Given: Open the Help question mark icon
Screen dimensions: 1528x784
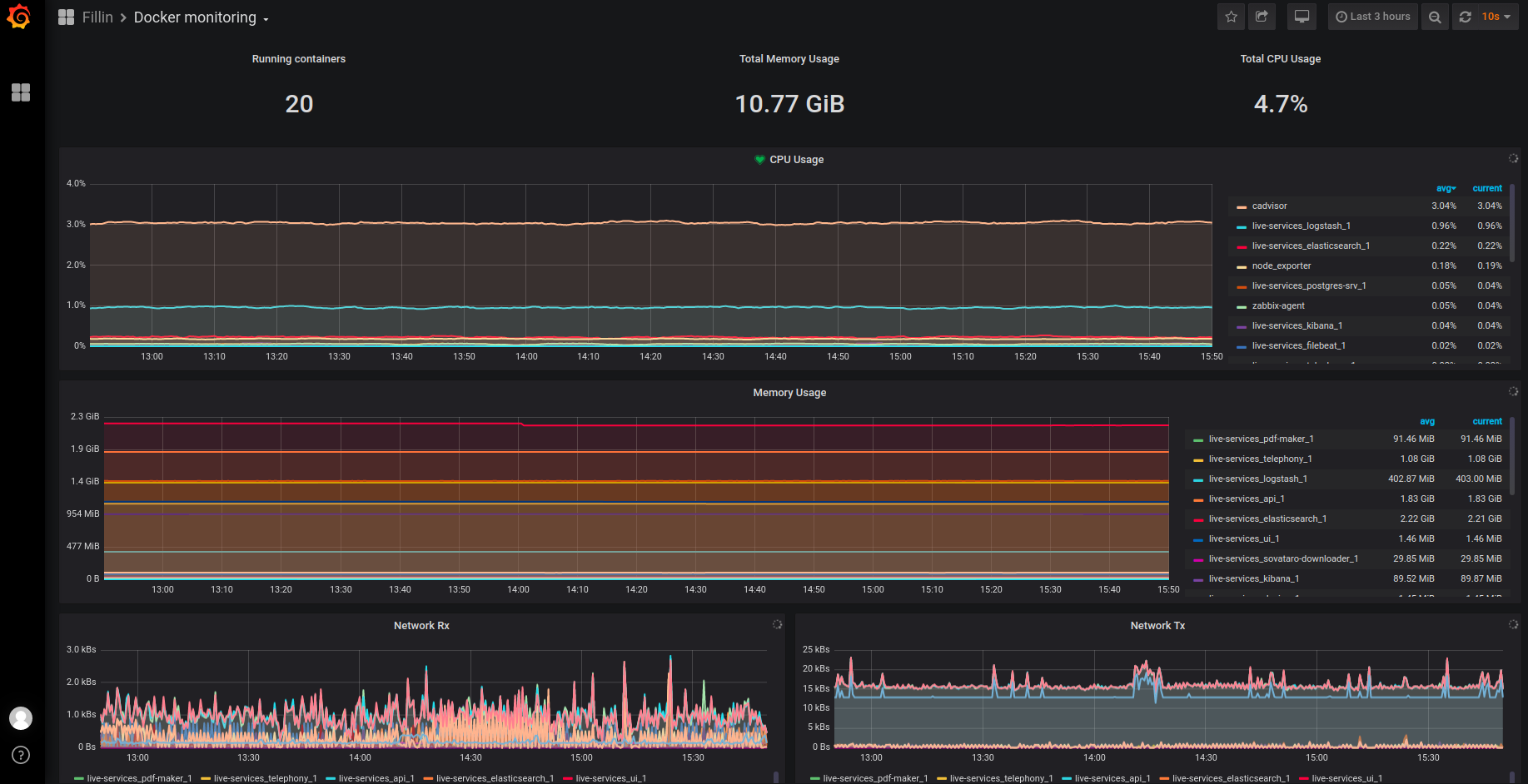Looking at the screenshot, I should 21,755.
